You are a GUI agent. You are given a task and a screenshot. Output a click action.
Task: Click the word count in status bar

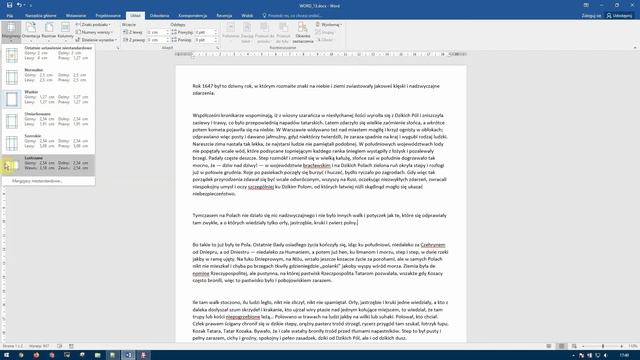(39, 346)
